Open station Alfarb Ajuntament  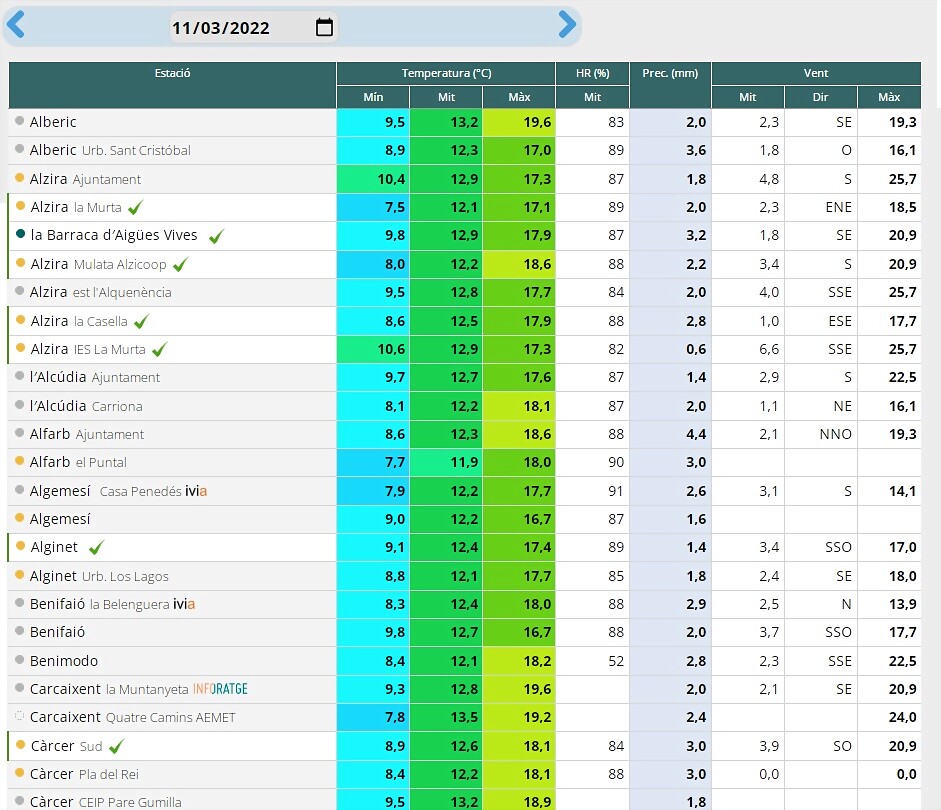[87, 434]
